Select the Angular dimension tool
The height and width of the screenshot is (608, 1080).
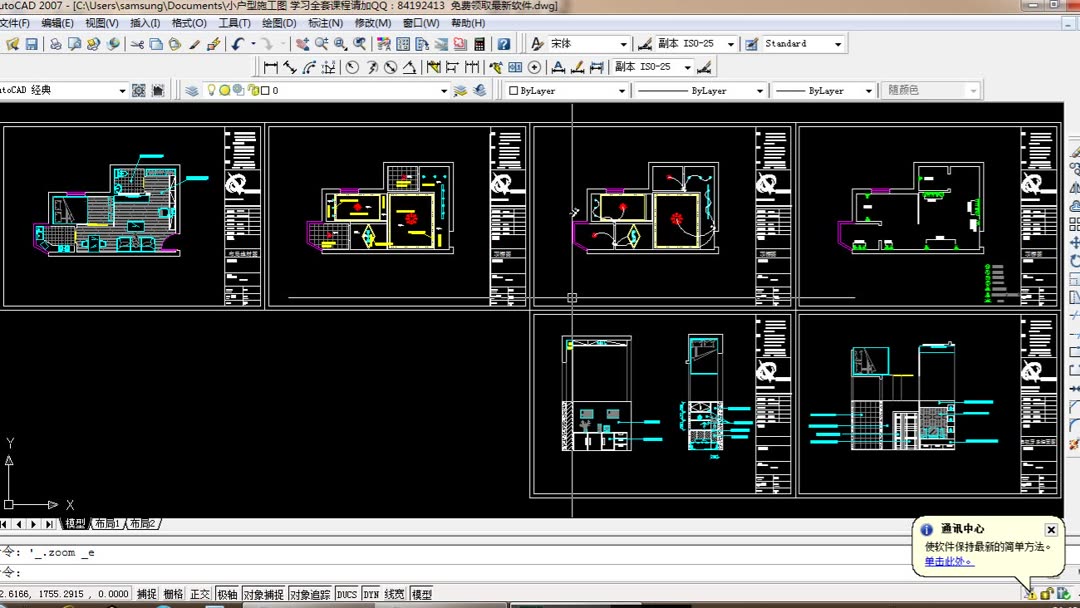(x=409, y=67)
